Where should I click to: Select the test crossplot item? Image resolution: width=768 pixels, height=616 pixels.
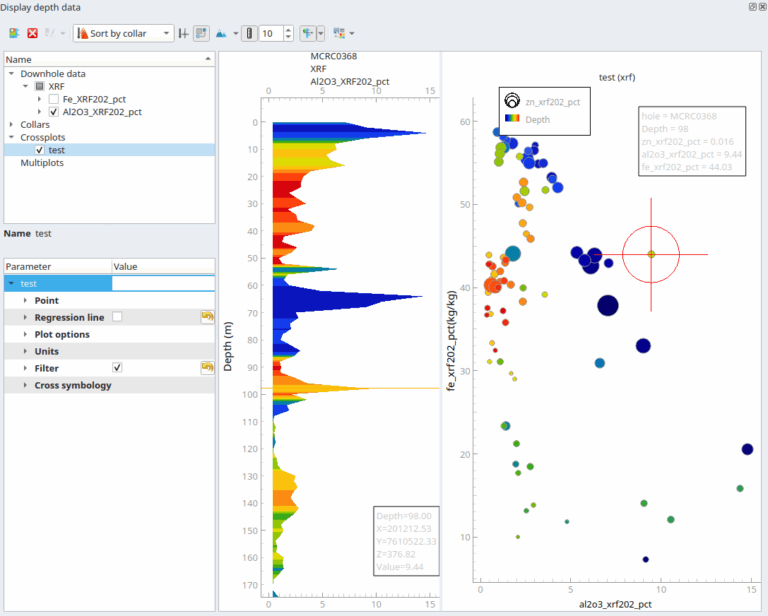point(56,150)
